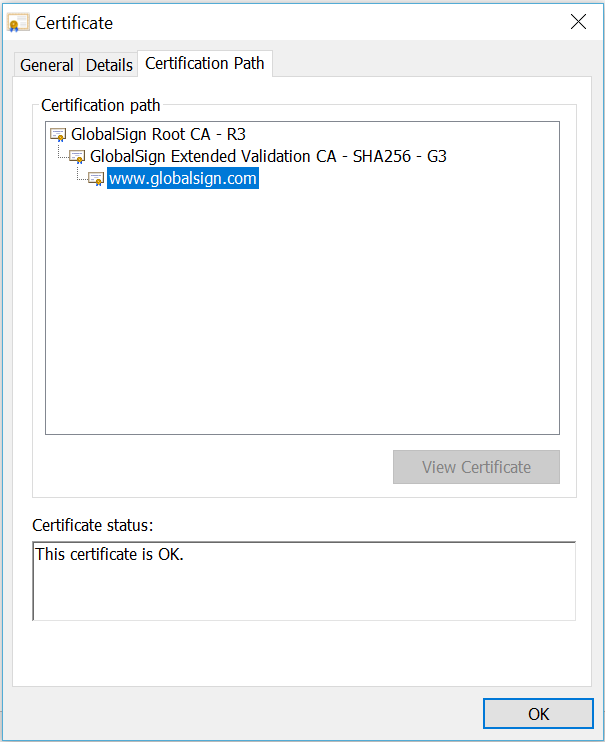Open the Details tab
The image size is (605, 742).
pyautogui.click(x=109, y=65)
